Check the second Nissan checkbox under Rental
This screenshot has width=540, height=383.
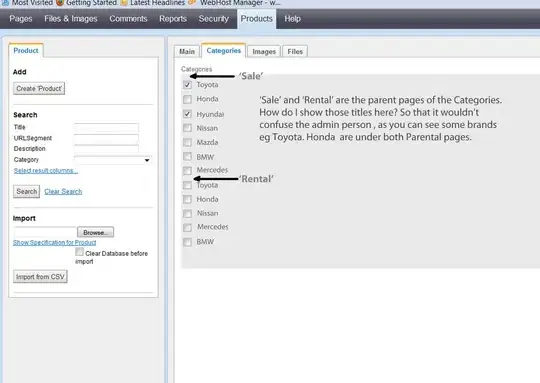(187, 214)
